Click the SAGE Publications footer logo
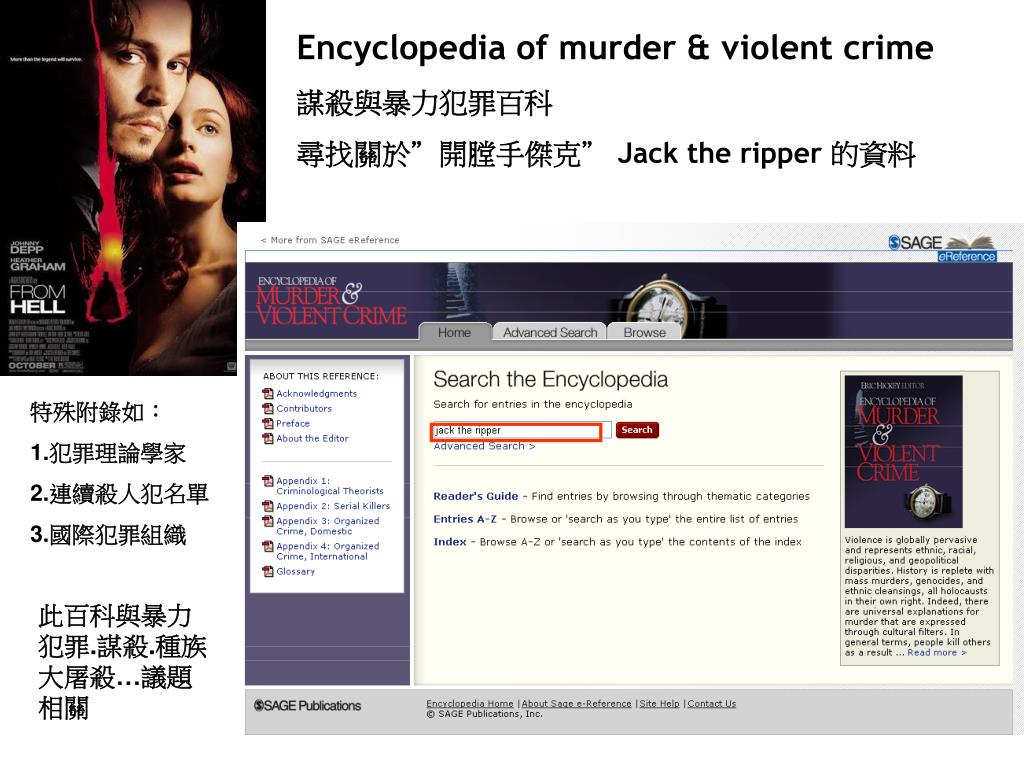This screenshot has height=768, width=1024. [x=307, y=706]
